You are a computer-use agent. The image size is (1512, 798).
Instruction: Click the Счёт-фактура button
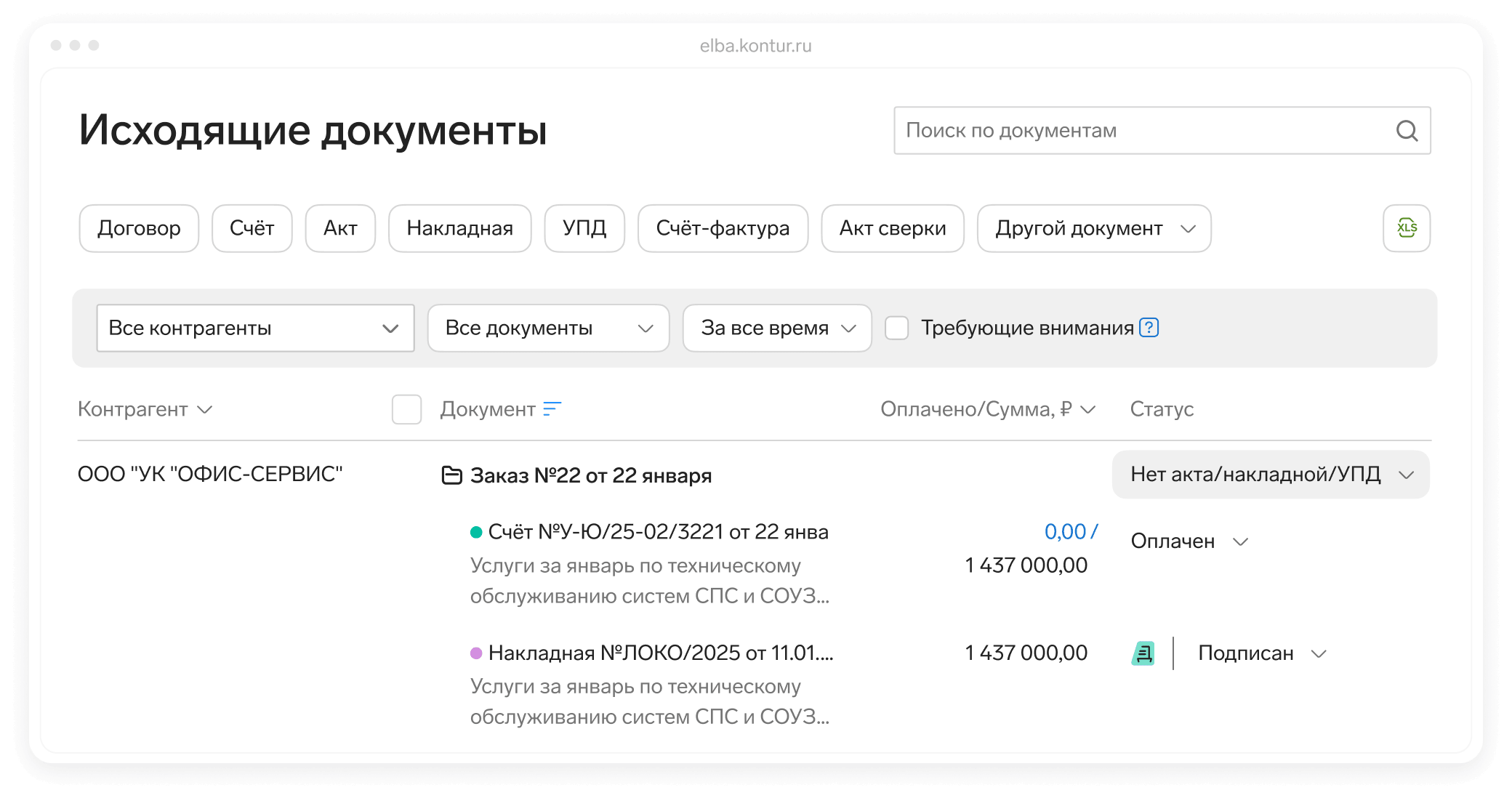[x=722, y=228]
